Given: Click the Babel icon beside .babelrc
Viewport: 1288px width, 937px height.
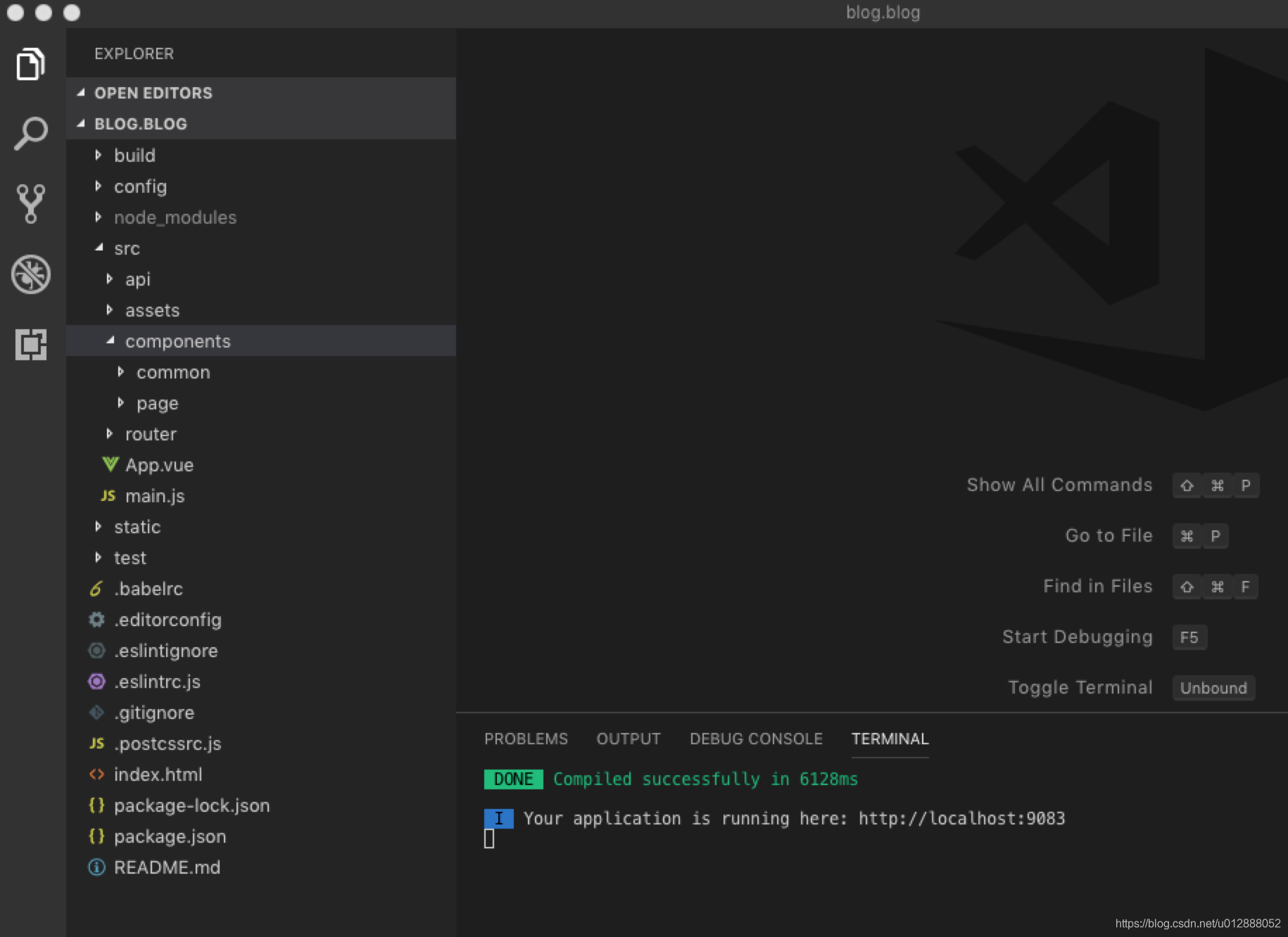Looking at the screenshot, I should pyautogui.click(x=96, y=588).
